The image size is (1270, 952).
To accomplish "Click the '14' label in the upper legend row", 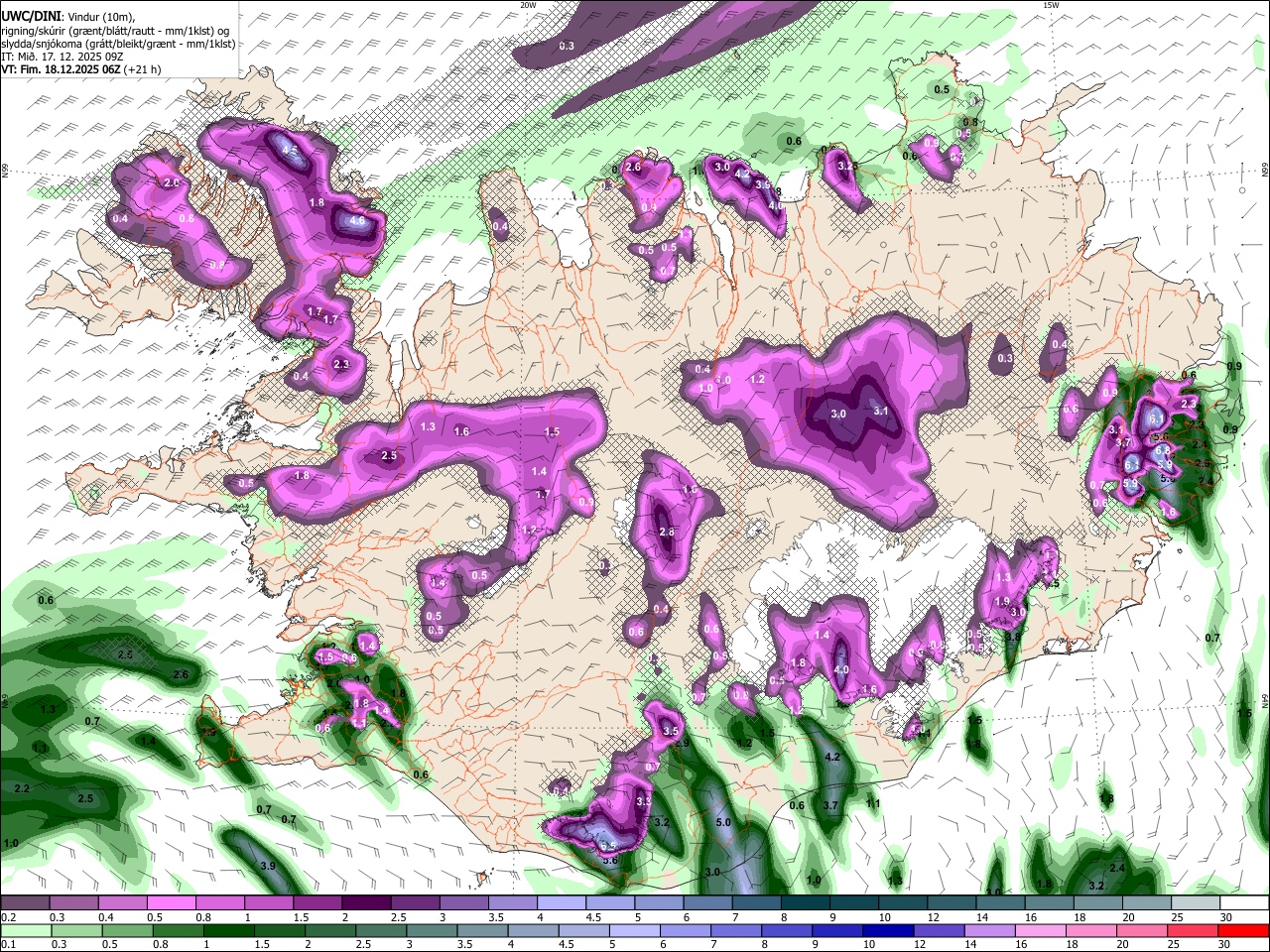I will (x=982, y=916).
